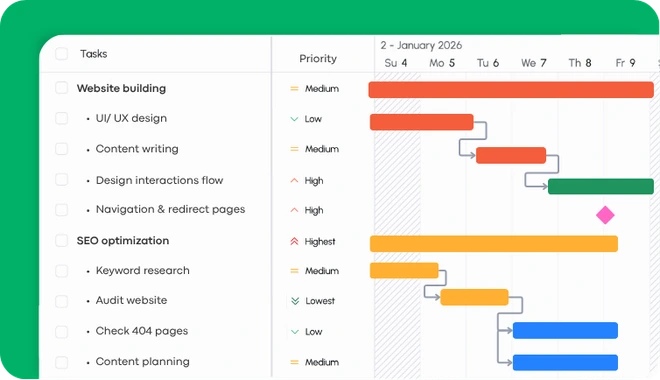Tick the Design interactions flow checkbox
Image resolution: width=660 pixels, height=380 pixels.
(61, 180)
